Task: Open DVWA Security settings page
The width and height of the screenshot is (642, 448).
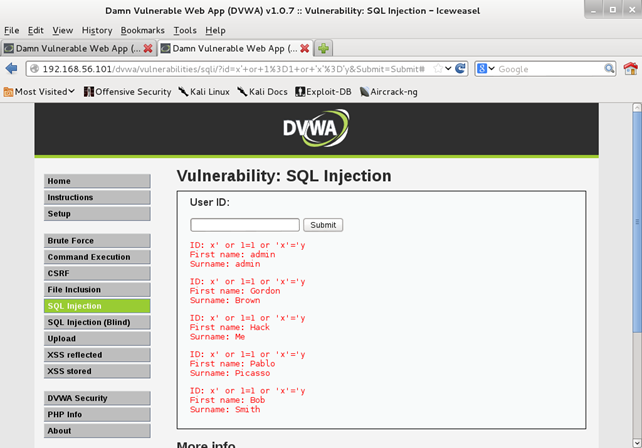Action: click(97, 398)
